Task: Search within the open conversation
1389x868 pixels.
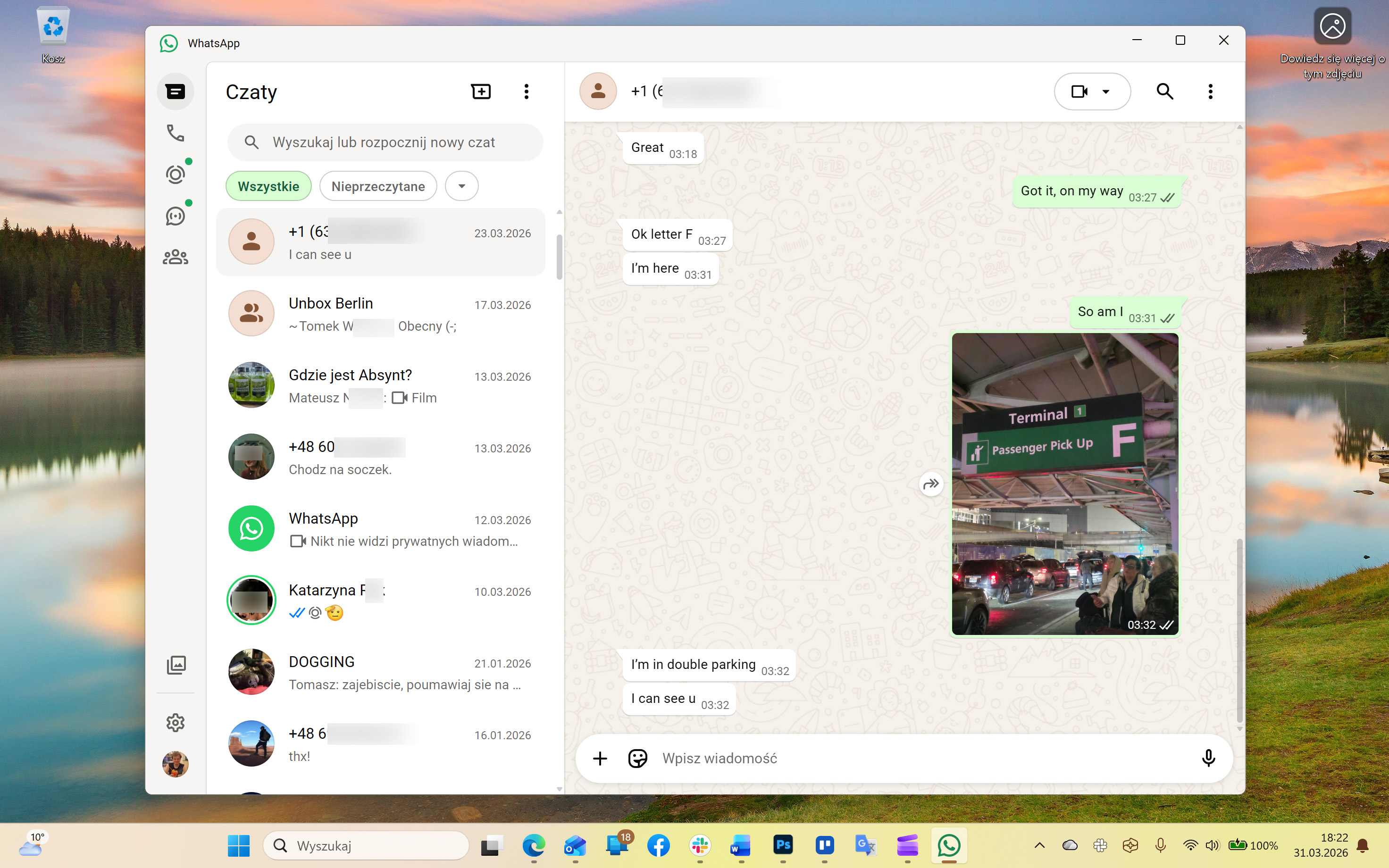Action: pyautogui.click(x=1164, y=92)
